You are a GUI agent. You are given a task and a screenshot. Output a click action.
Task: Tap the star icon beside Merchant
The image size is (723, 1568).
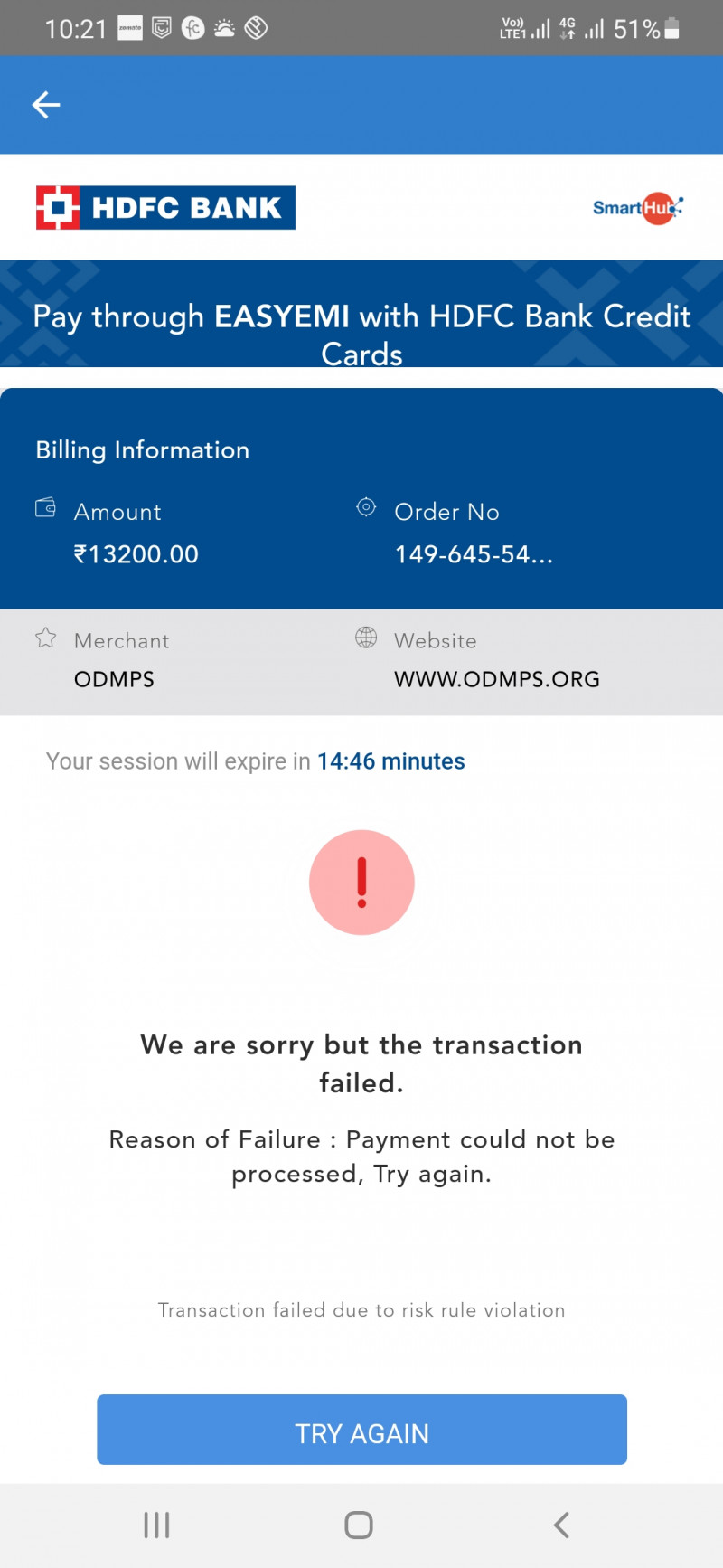pos(45,638)
